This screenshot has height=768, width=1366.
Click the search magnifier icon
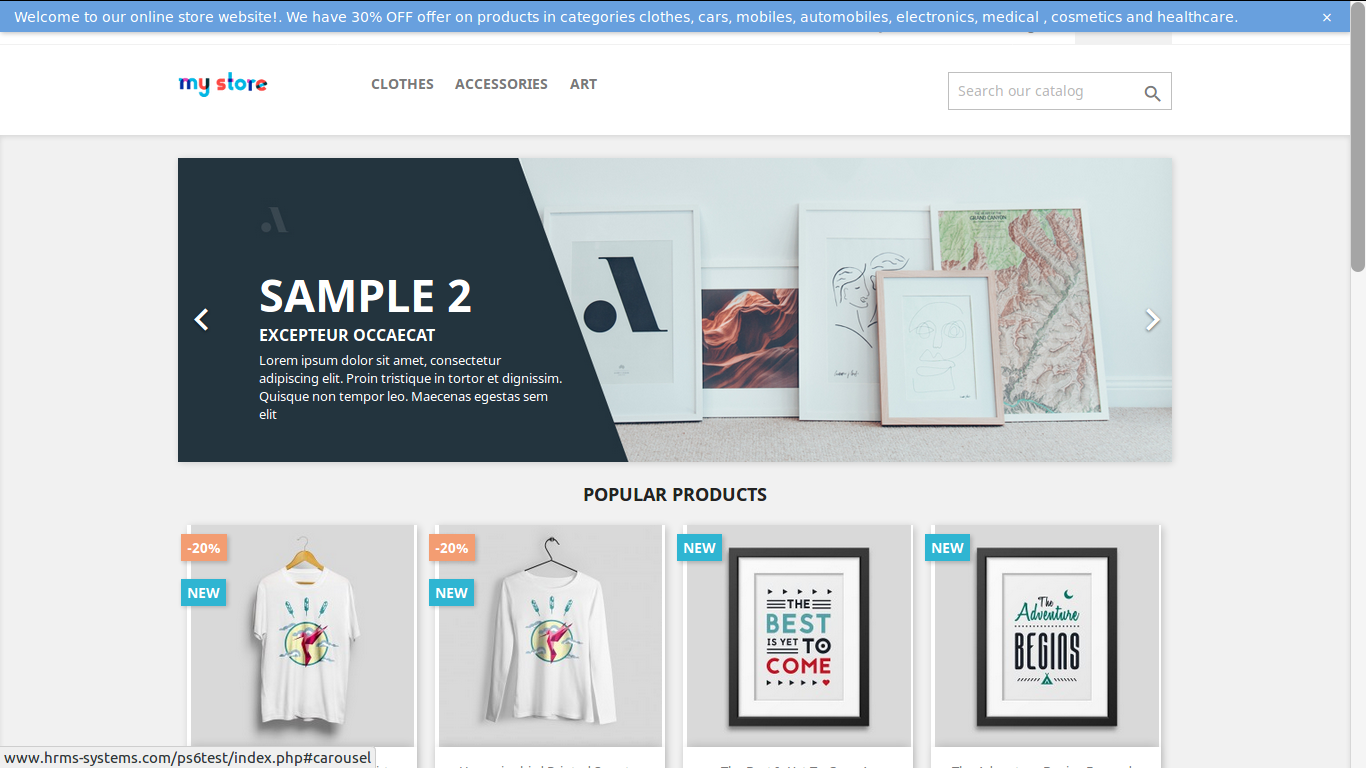1152,93
